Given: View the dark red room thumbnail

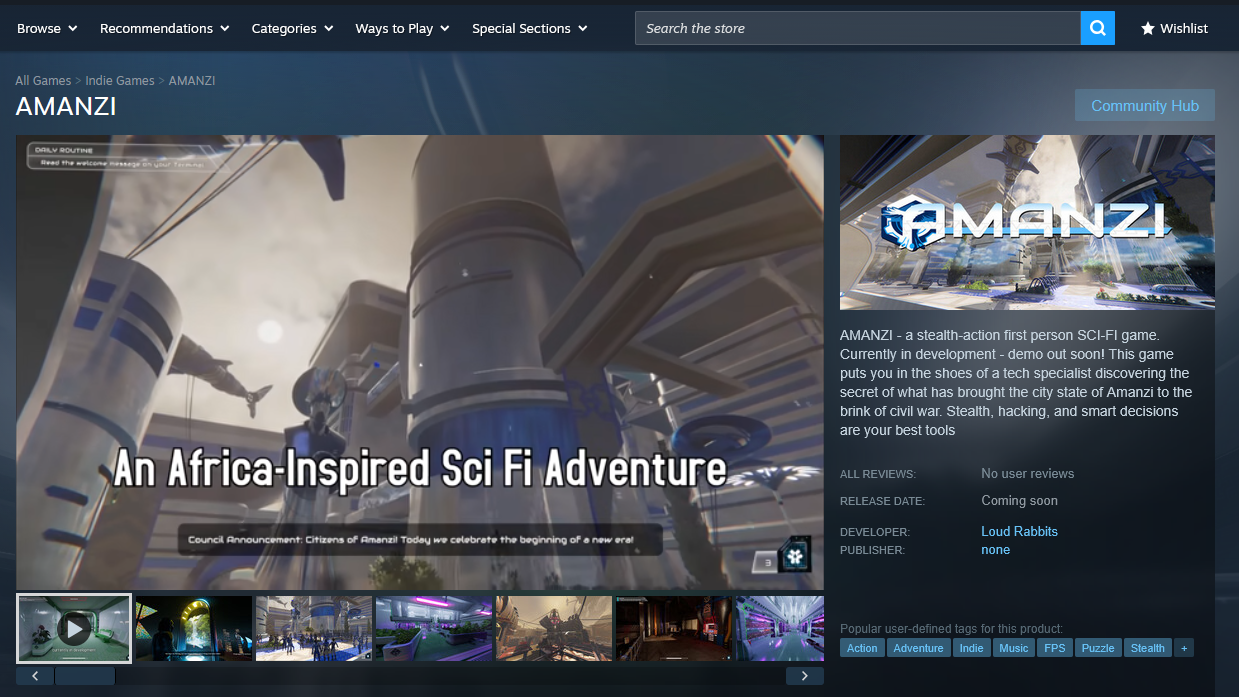Looking at the screenshot, I should click(x=674, y=629).
